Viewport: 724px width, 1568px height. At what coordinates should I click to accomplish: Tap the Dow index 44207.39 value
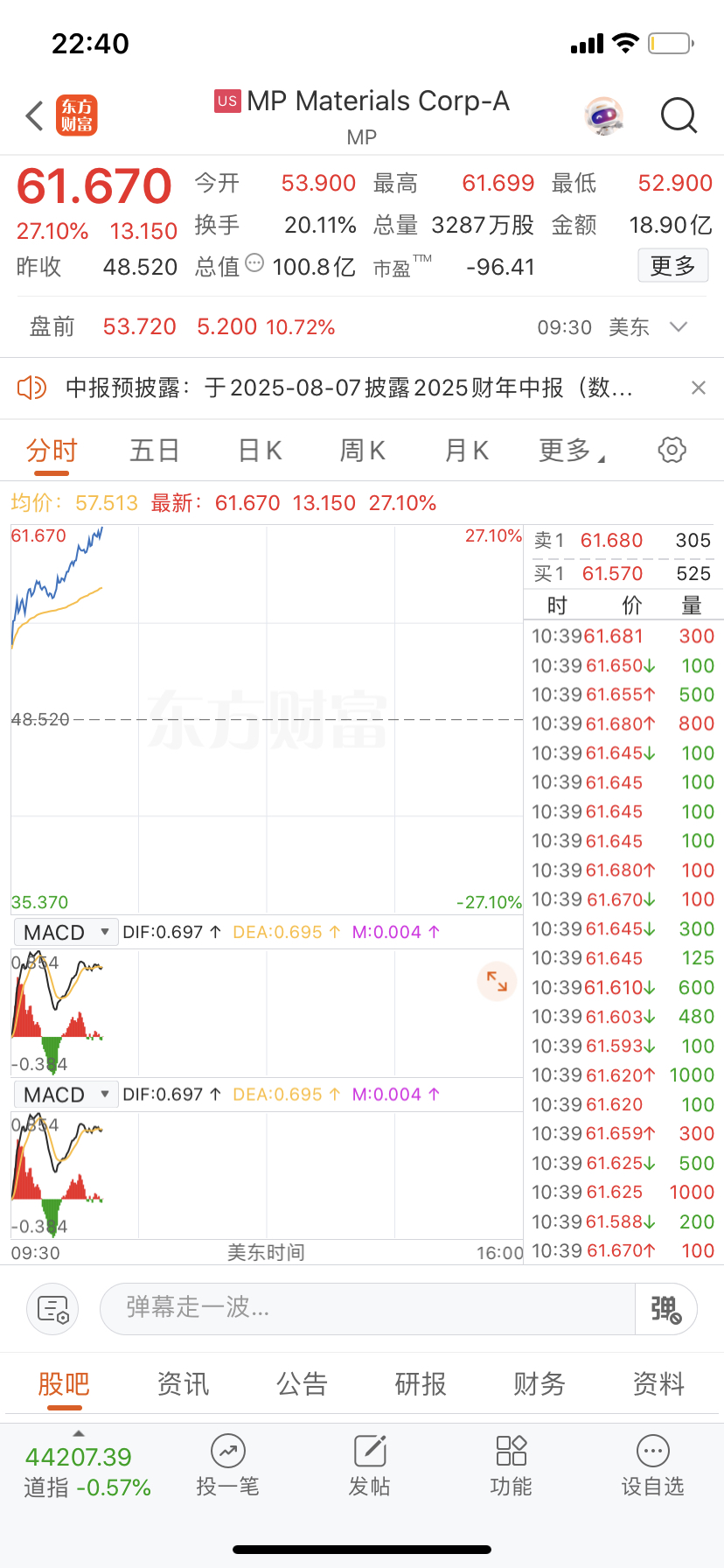click(79, 1457)
